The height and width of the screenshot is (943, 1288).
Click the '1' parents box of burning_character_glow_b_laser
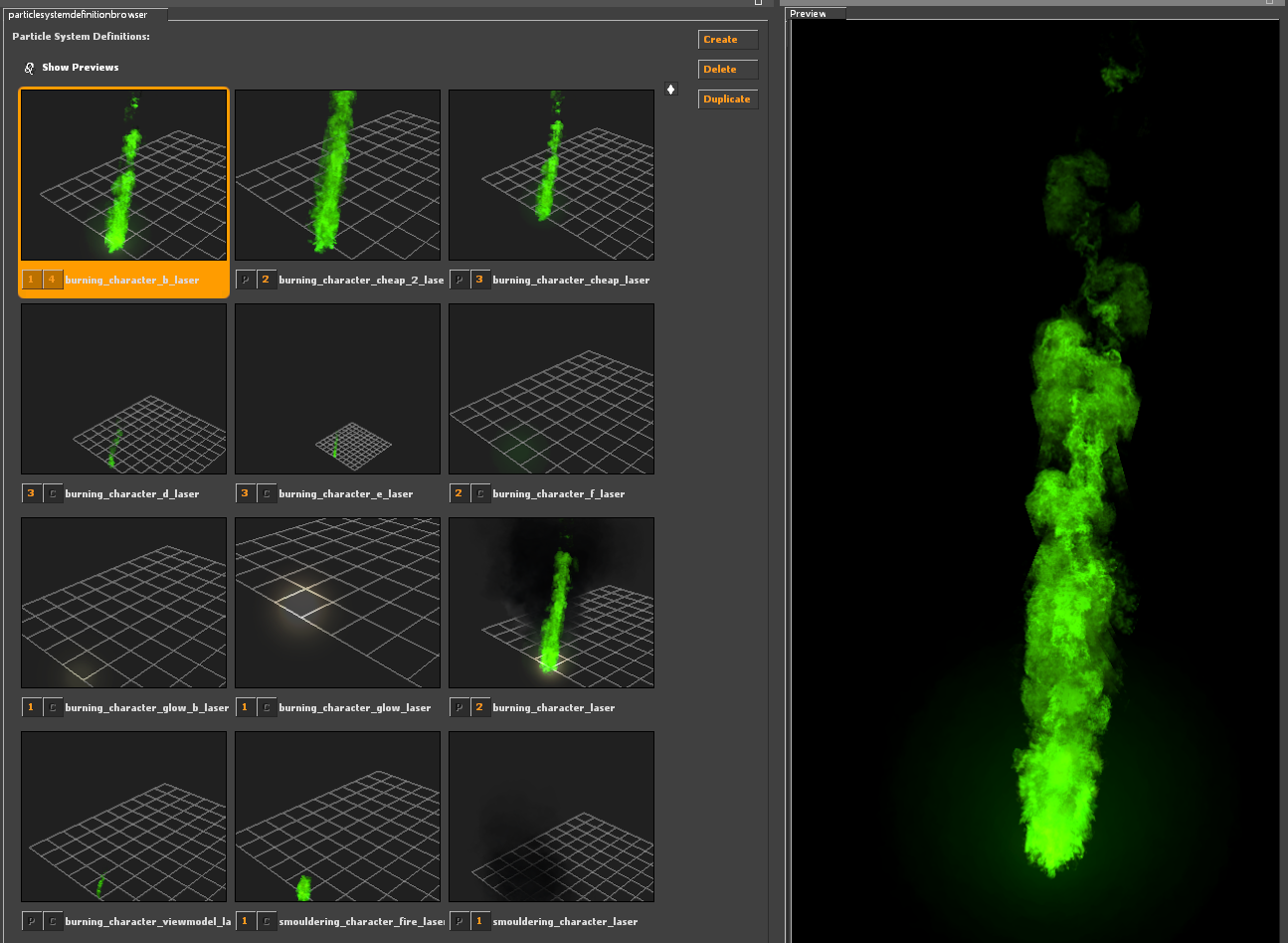point(32,707)
